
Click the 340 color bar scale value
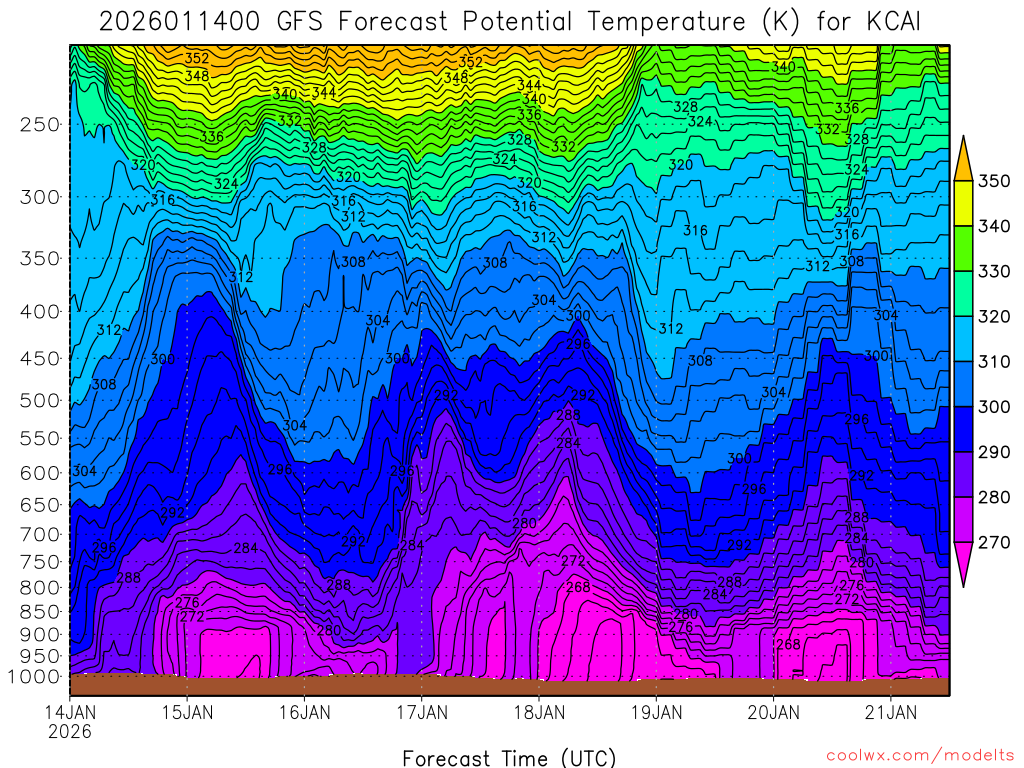(994, 226)
